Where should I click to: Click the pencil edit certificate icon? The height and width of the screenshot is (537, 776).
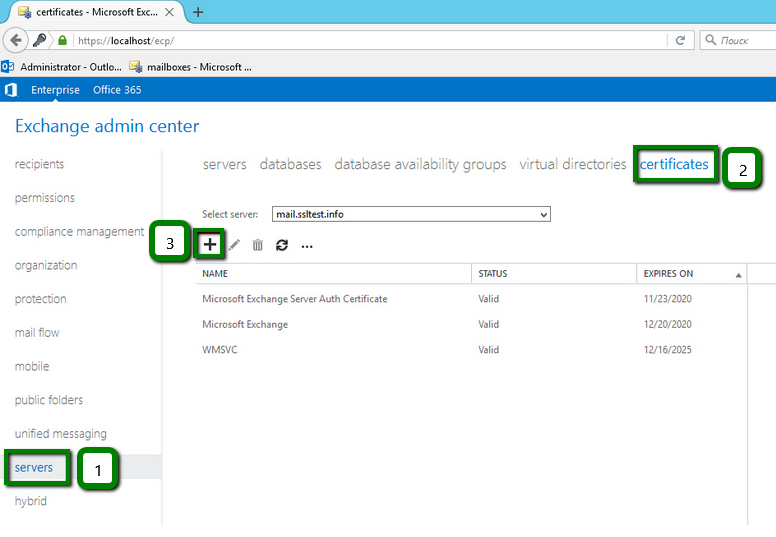[234, 244]
